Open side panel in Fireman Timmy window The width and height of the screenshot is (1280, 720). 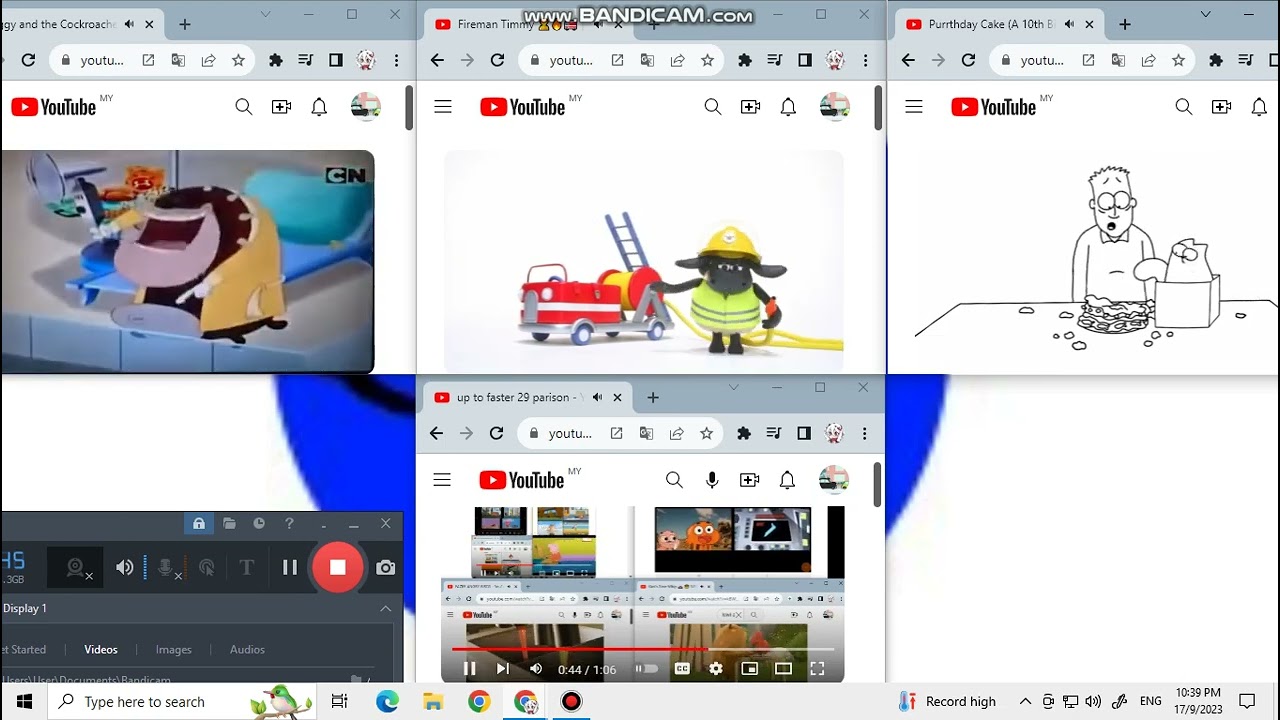tap(805, 60)
